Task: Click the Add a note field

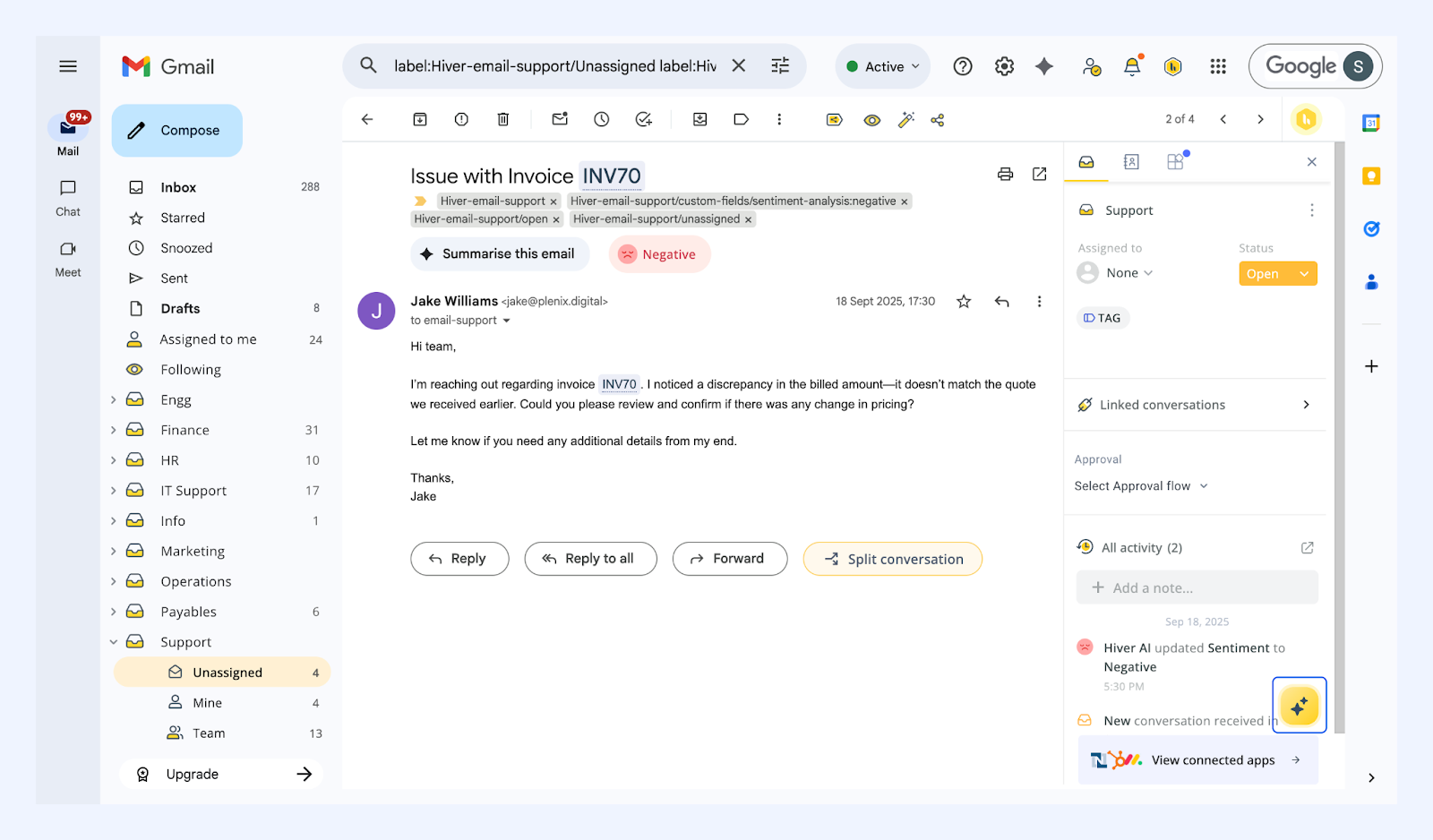Action: pyautogui.click(x=1197, y=587)
